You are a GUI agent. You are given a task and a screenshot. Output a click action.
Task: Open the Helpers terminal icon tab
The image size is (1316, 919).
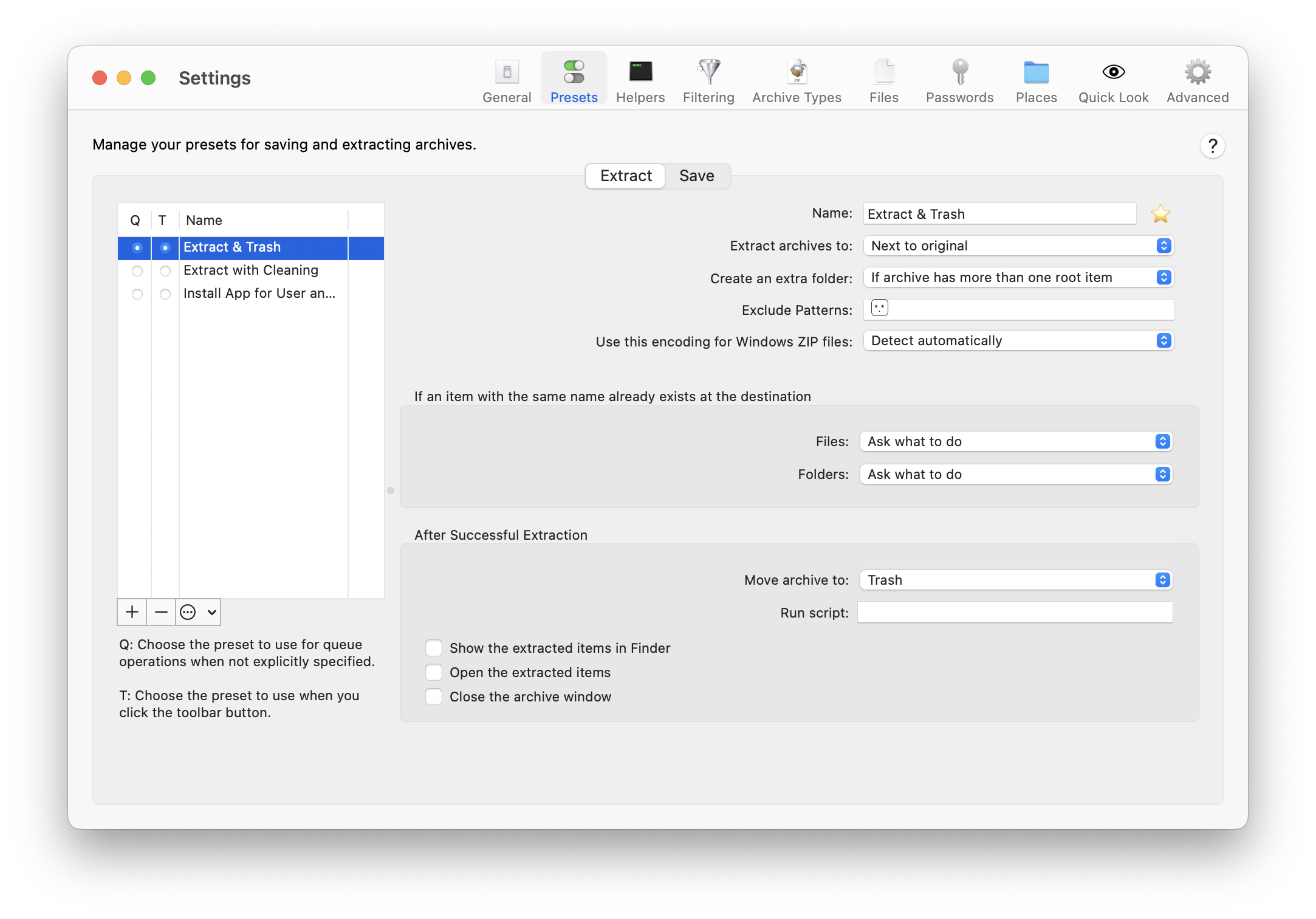(640, 81)
